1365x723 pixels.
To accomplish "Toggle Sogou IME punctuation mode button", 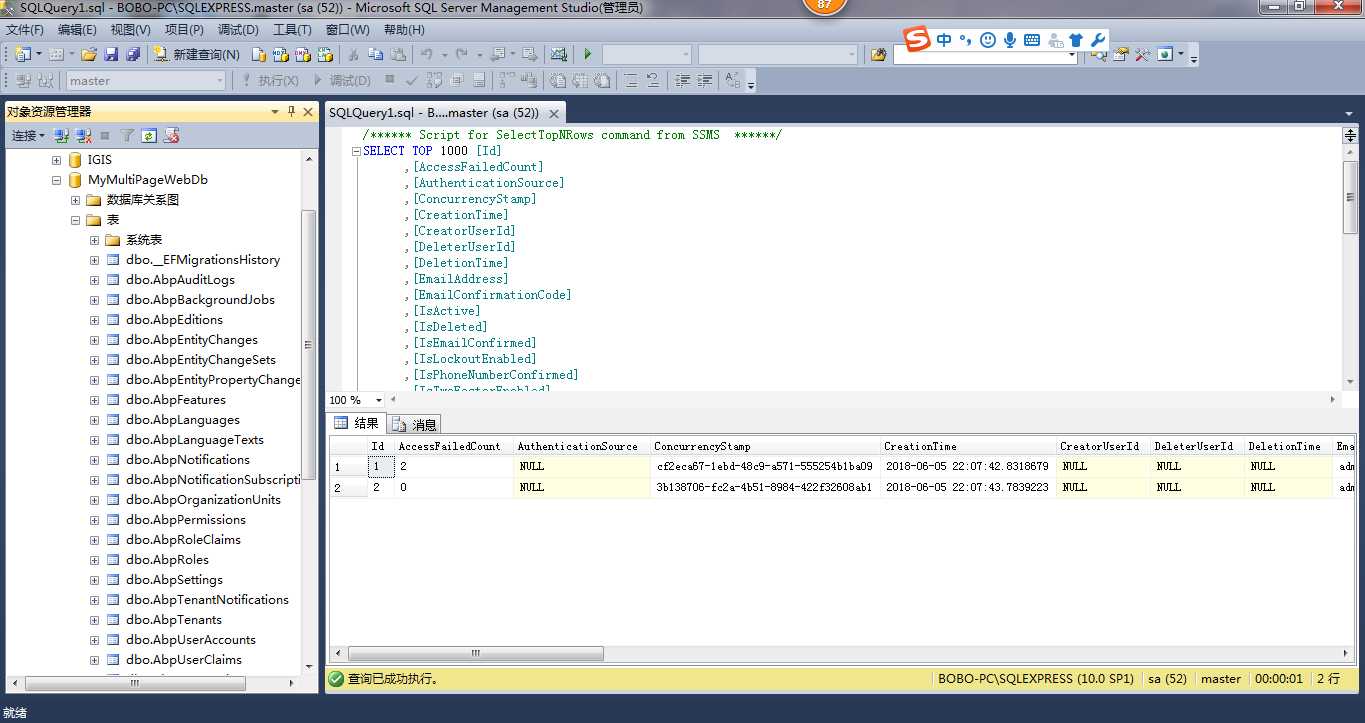I will [965, 40].
